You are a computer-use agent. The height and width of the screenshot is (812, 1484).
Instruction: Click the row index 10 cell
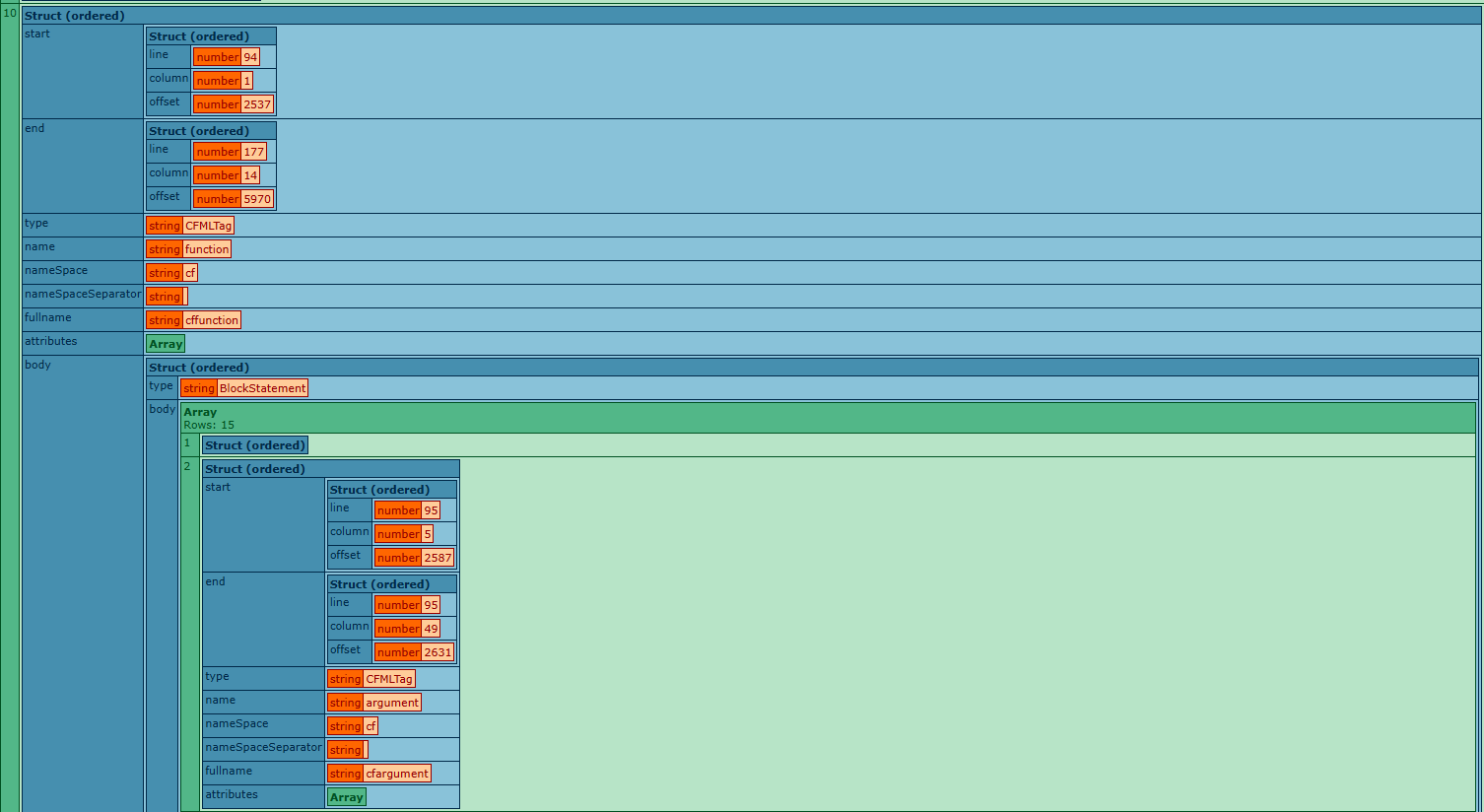(x=10, y=14)
